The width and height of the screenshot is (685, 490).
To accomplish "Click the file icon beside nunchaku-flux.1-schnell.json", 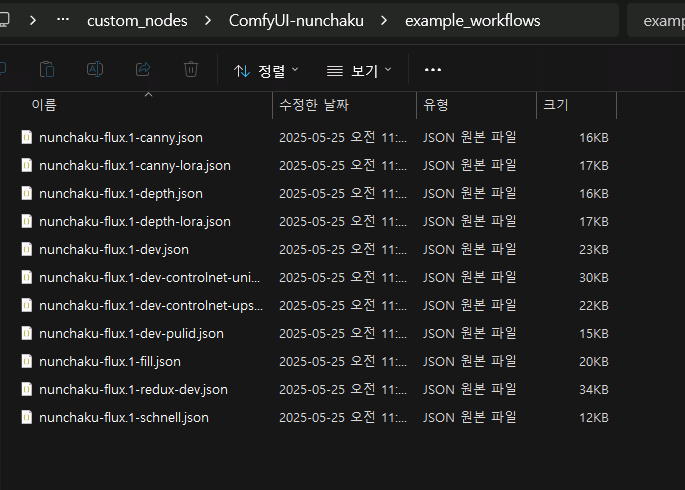I will (x=27, y=417).
